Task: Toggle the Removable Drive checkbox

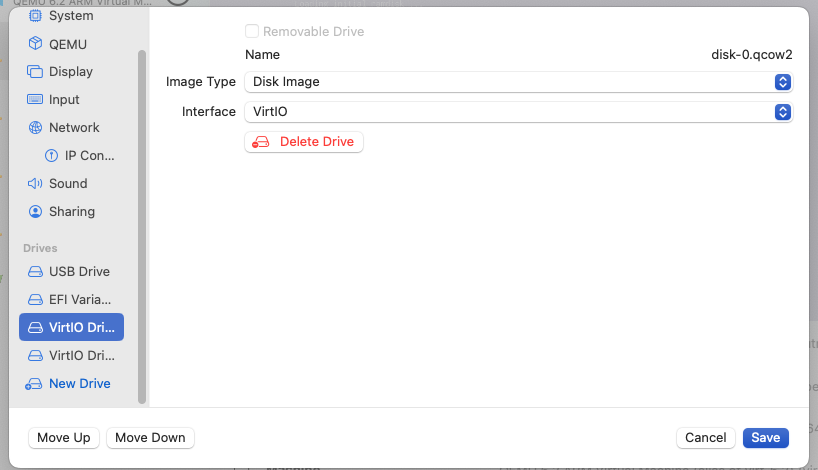Action: coord(252,31)
